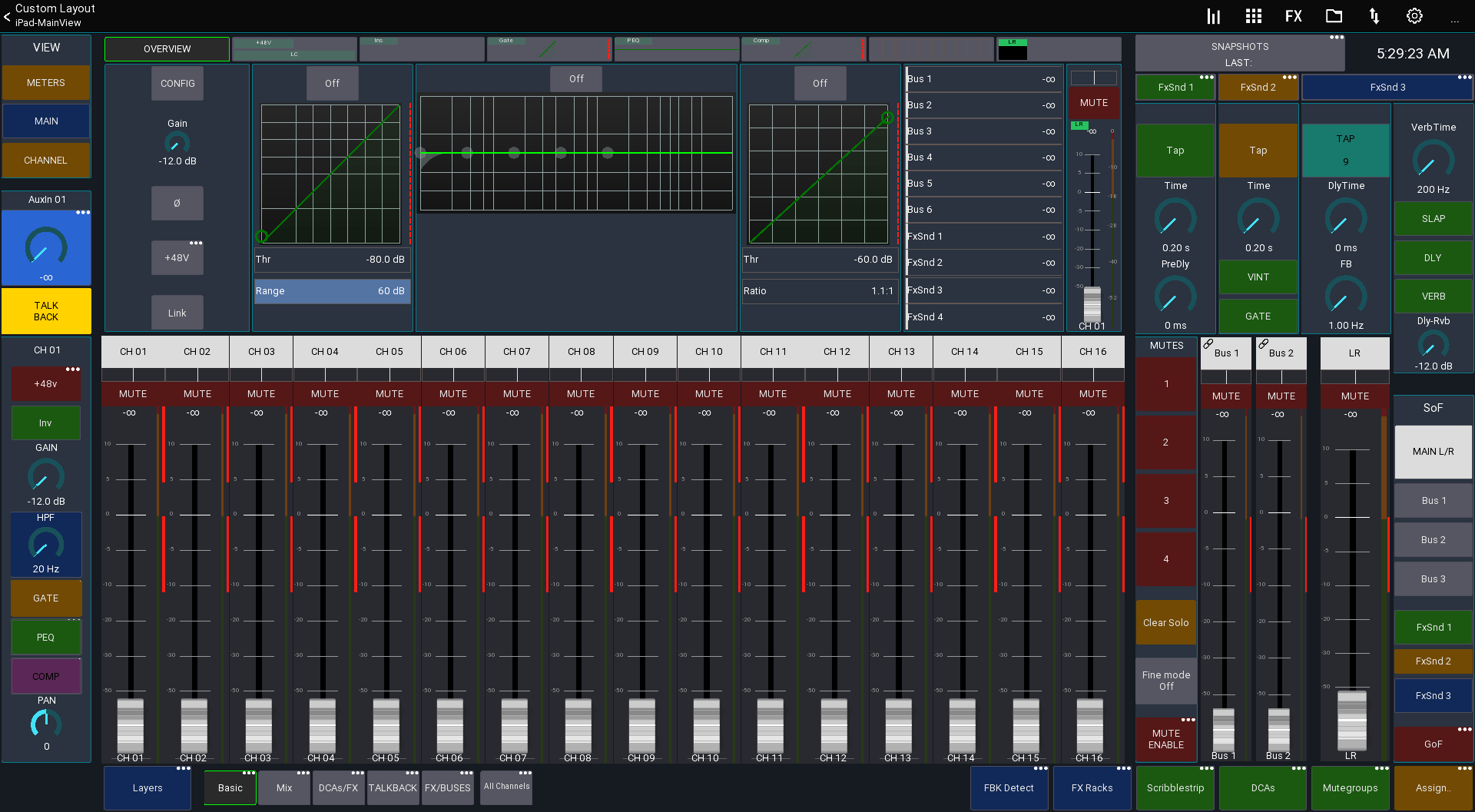Open routing with the up/down arrows icon
1475x812 pixels.
(1374, 15)
